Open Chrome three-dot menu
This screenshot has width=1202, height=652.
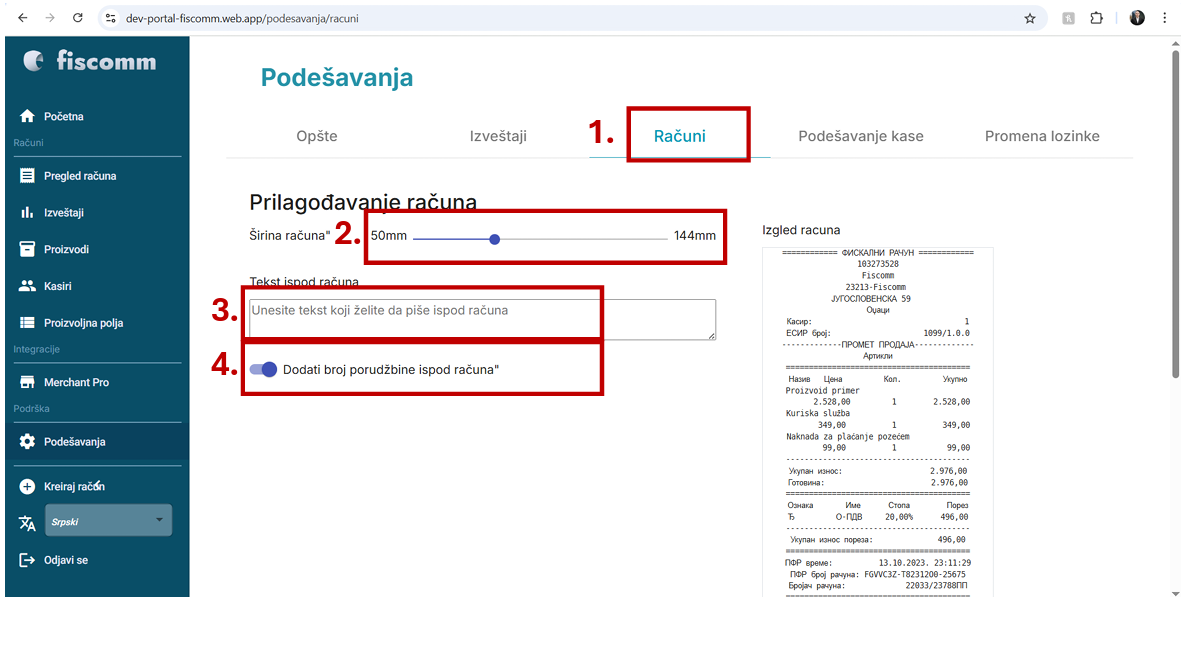(1164, 18)
